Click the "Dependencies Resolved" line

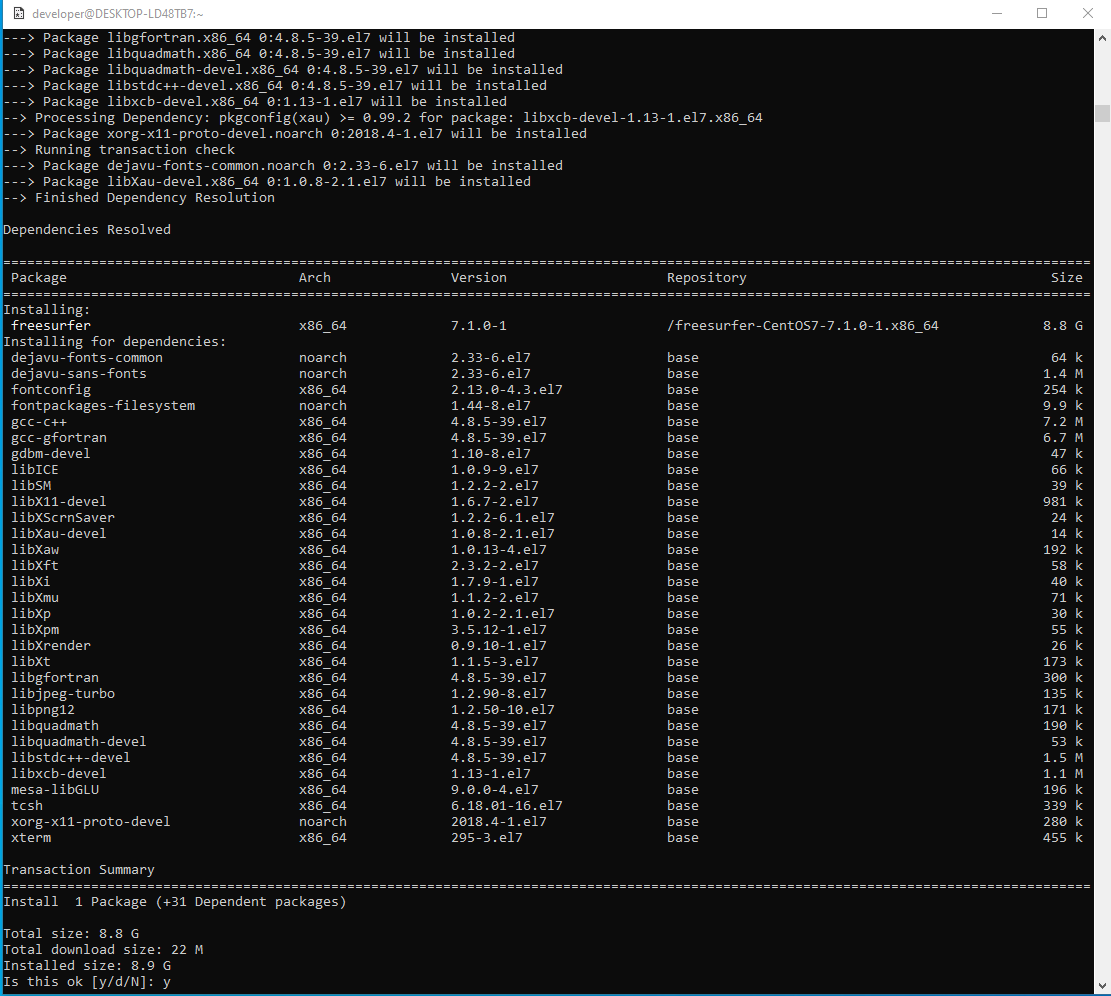[x=87, y=230]
